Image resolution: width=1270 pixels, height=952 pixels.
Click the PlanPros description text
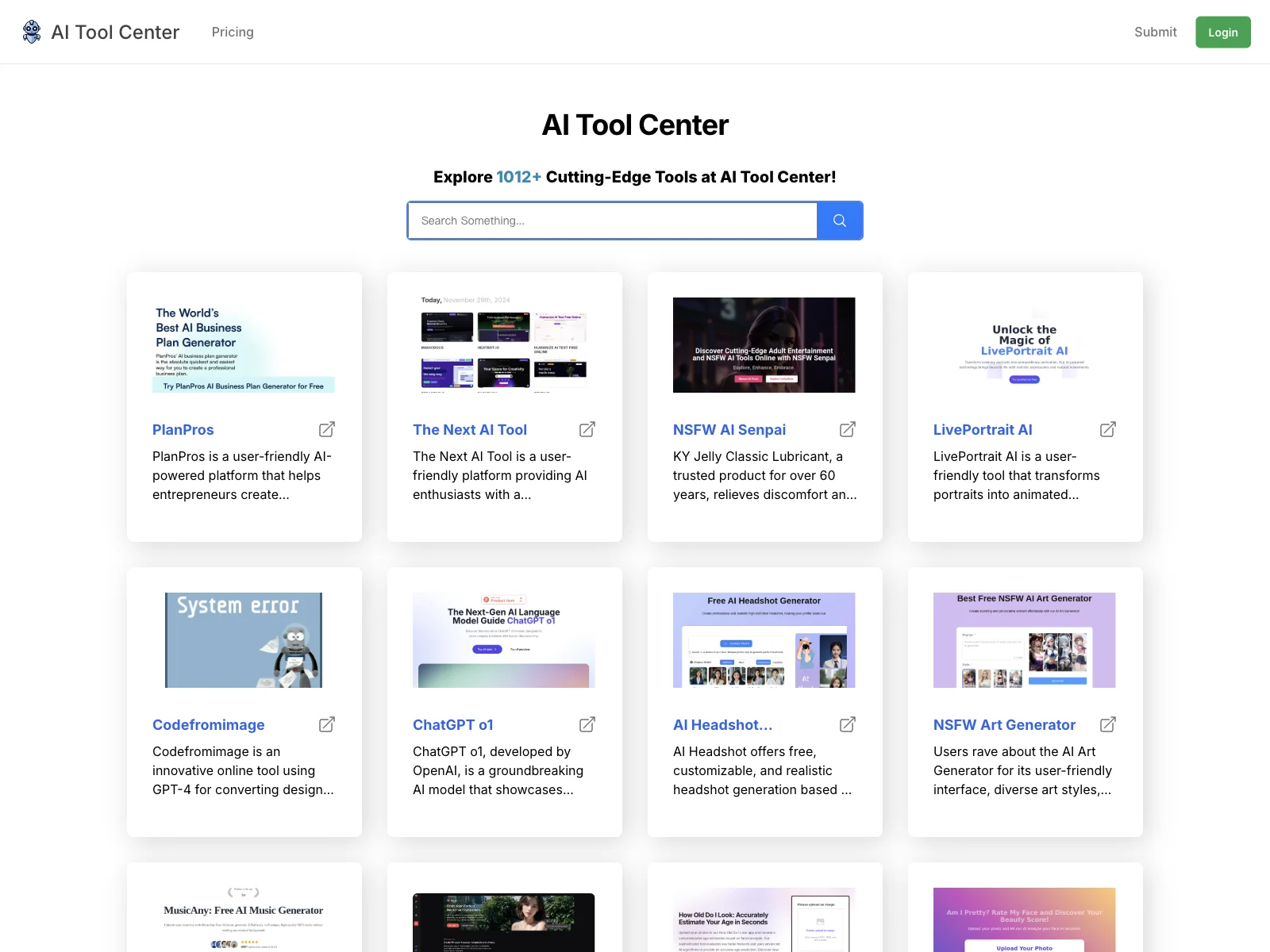[x=242, y=475]
